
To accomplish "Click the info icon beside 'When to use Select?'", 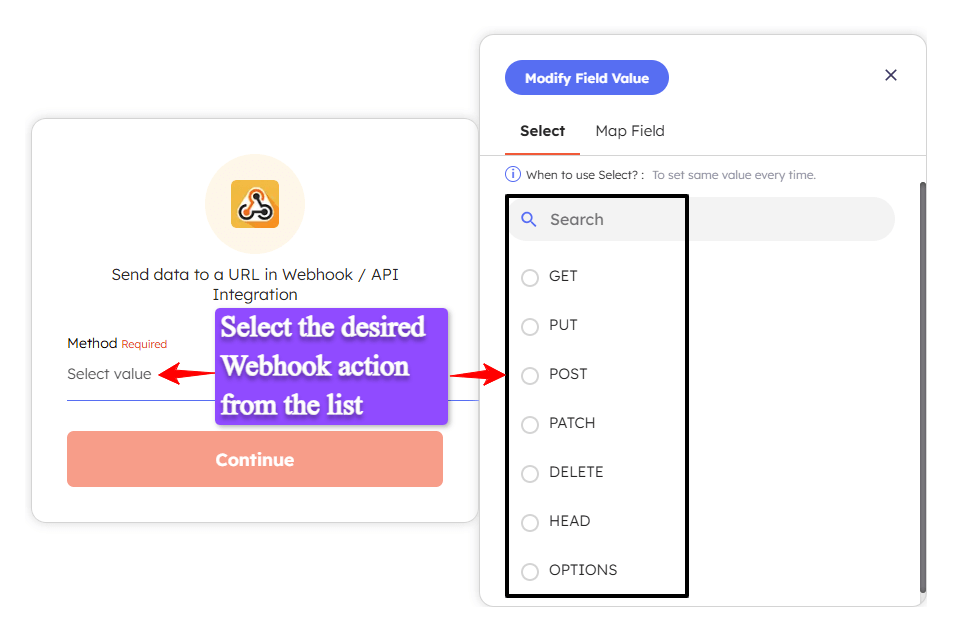I will (512, 173).
